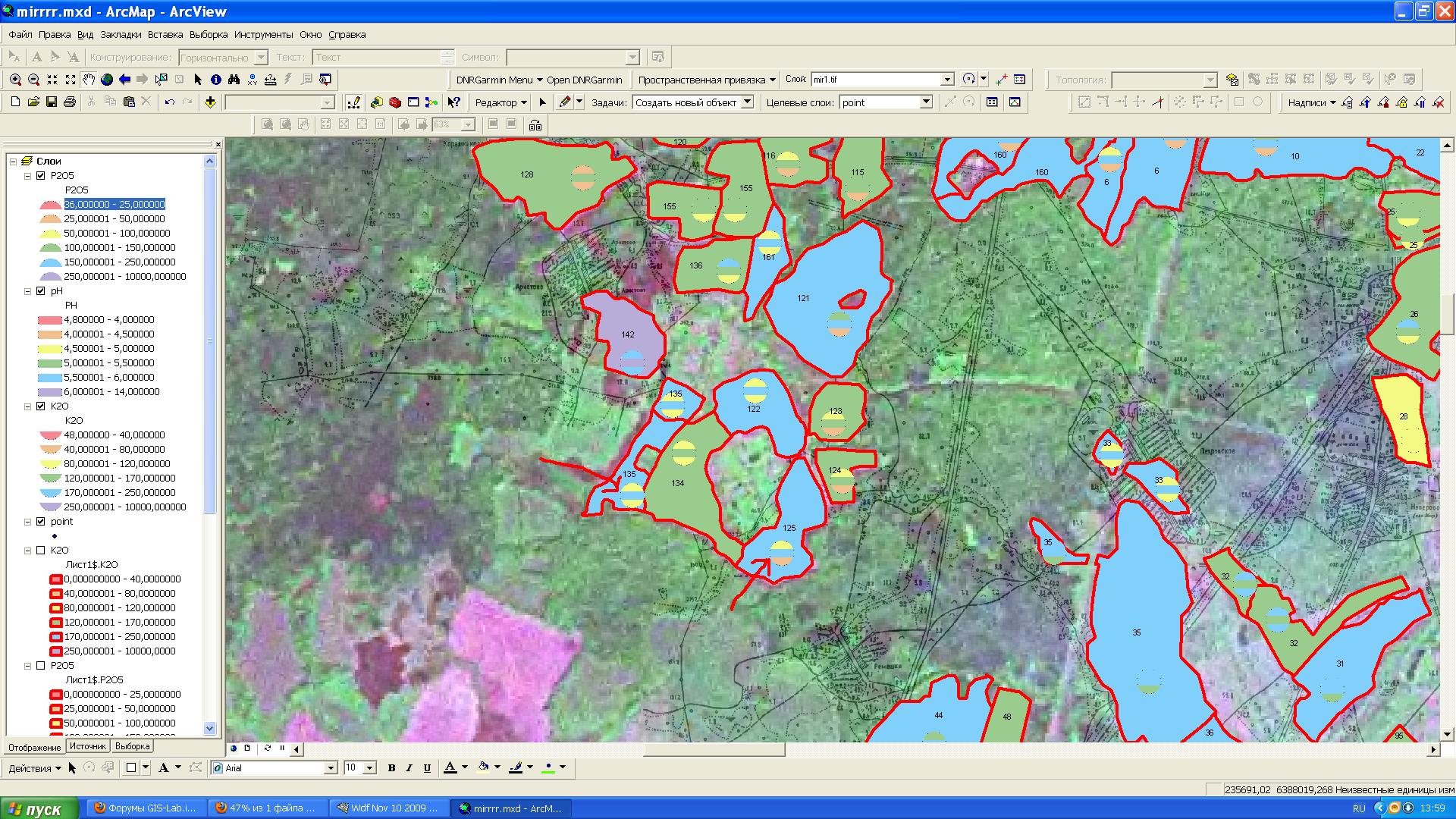The width and height of the screenshot is (1456, 819).
Task: Open Слой mir1.tif dropdown
Action: tap(947, 80)
